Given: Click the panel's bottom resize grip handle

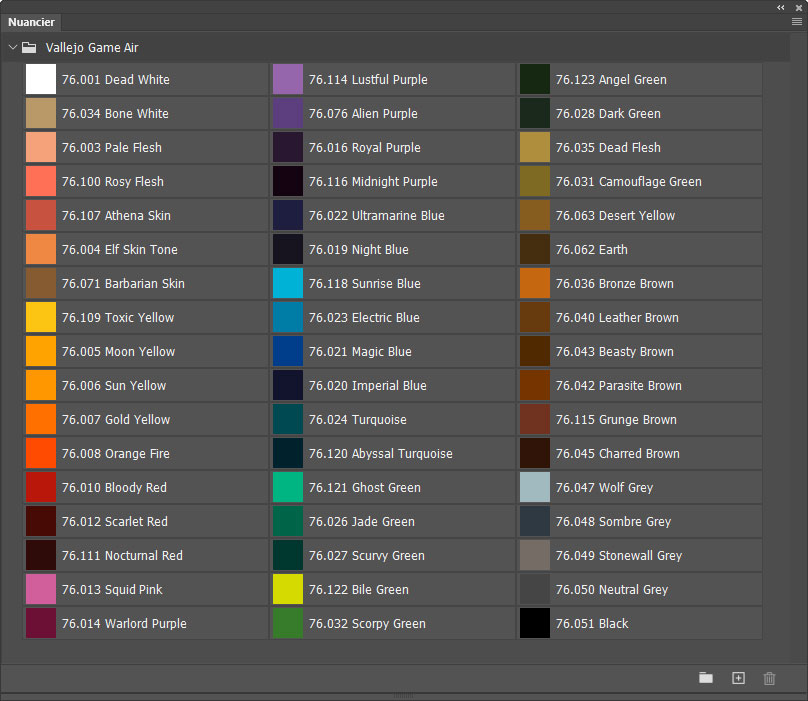Looking at the screenshot, I should tap(403, 695).
